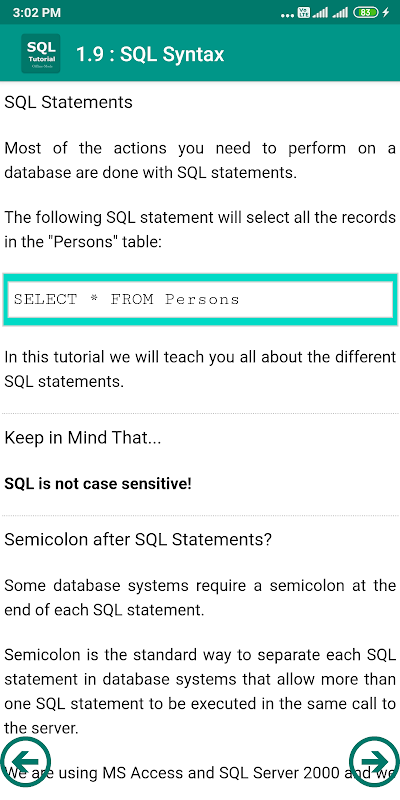Tap the paragraph starting 'Semicolon is the standard'
Image resolution: width=400 pixels, height=800 pixels.
[200, 691]
